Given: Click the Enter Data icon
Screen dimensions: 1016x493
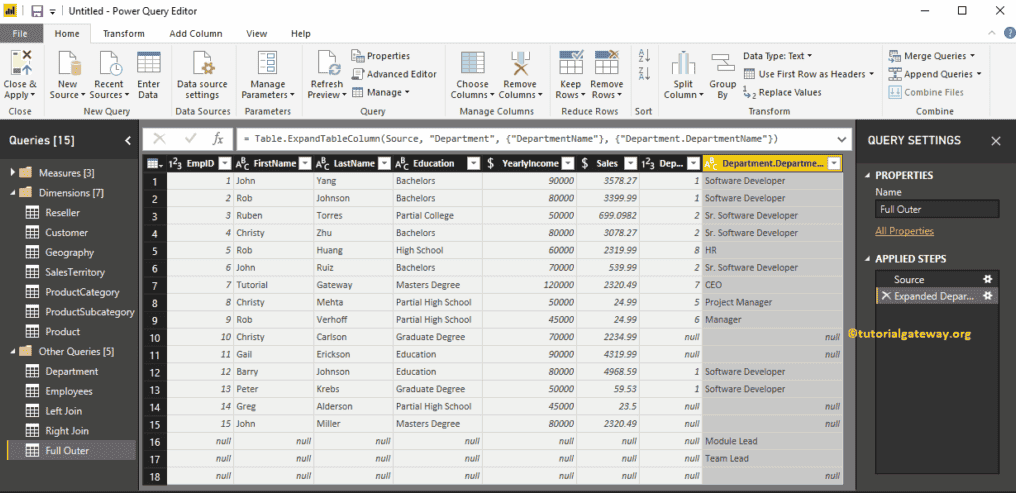Looking at the screenshot, I should 148,63.
